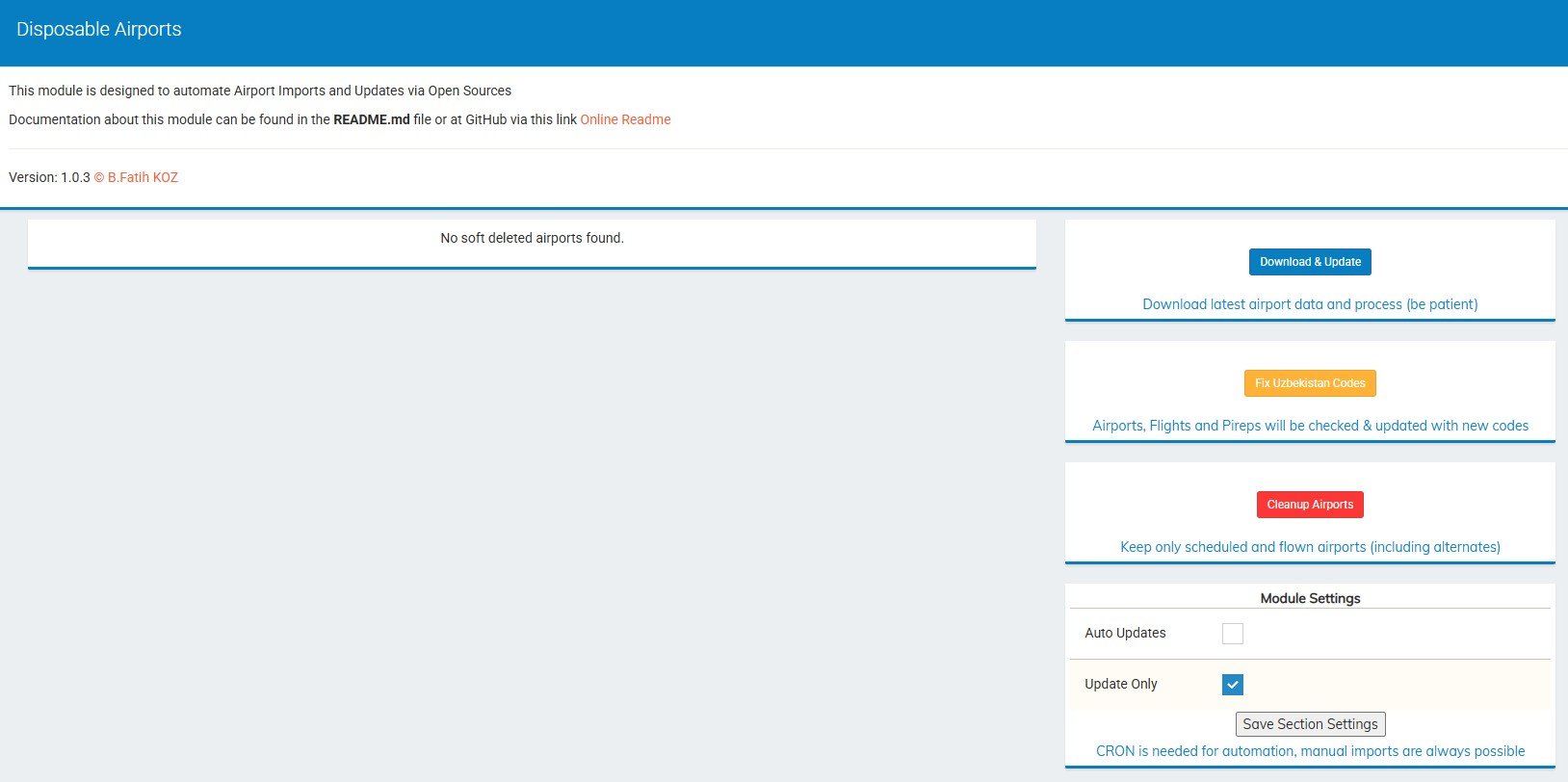The height and width of the screenshot is (782, 1568).
Task: Click the 'Airports, Flights and Pireps' description text
Action: coord(1310,426)
